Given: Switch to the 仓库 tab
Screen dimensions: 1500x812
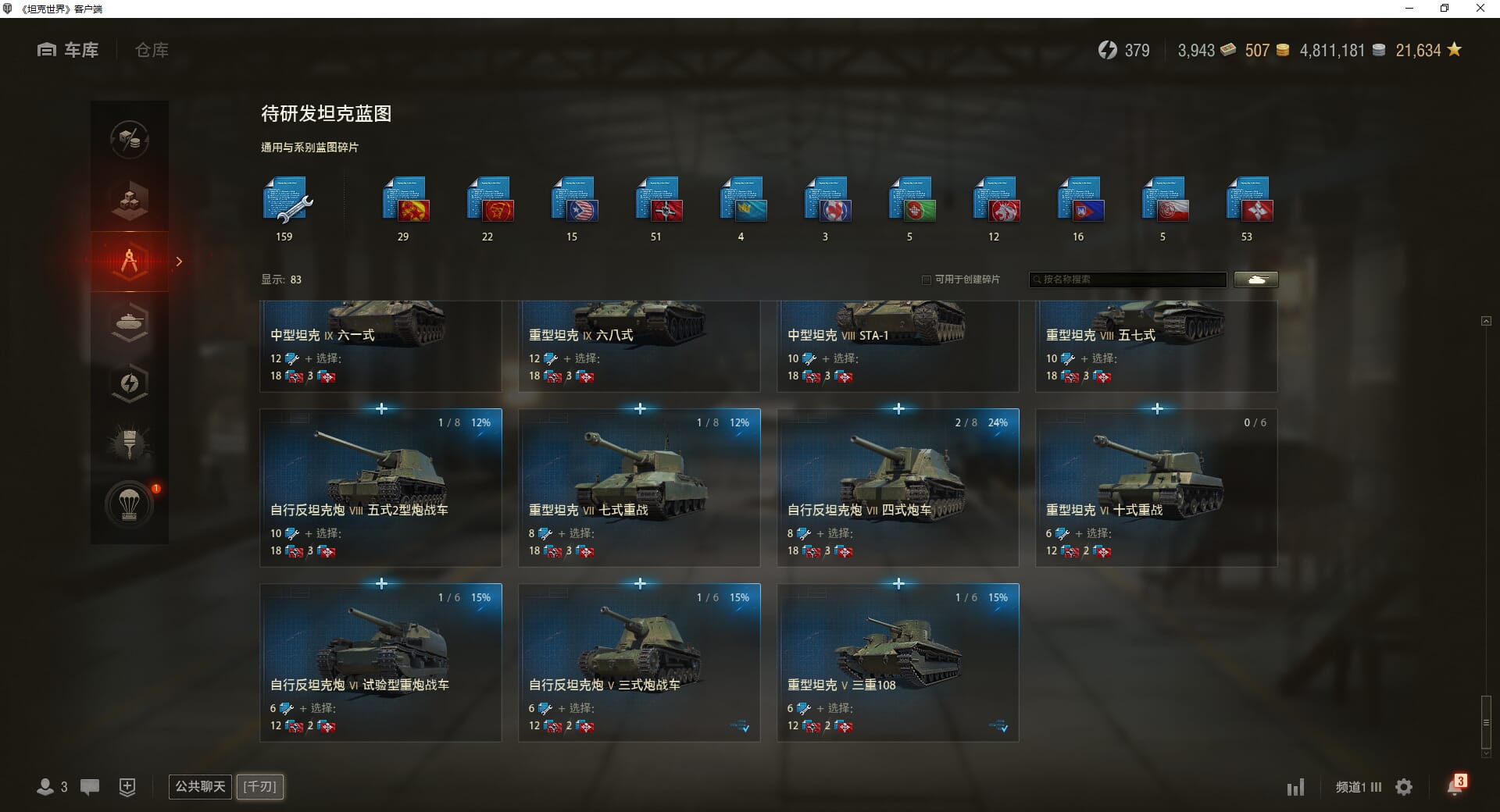Looking at the screenshot, I should [152, 50].
